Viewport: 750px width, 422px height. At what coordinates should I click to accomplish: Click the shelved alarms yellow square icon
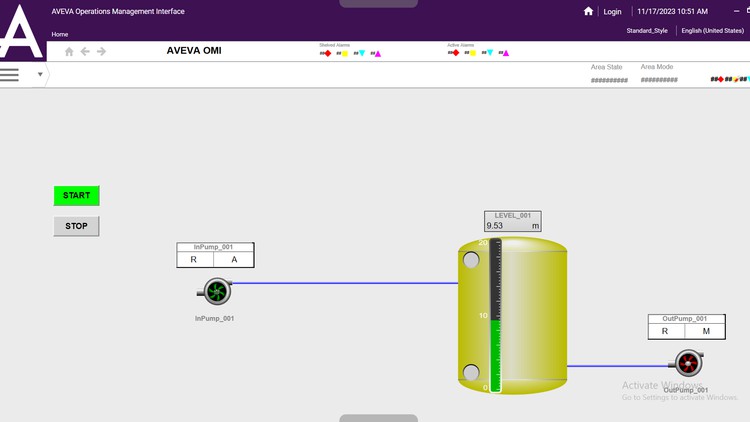click(344, 54)
